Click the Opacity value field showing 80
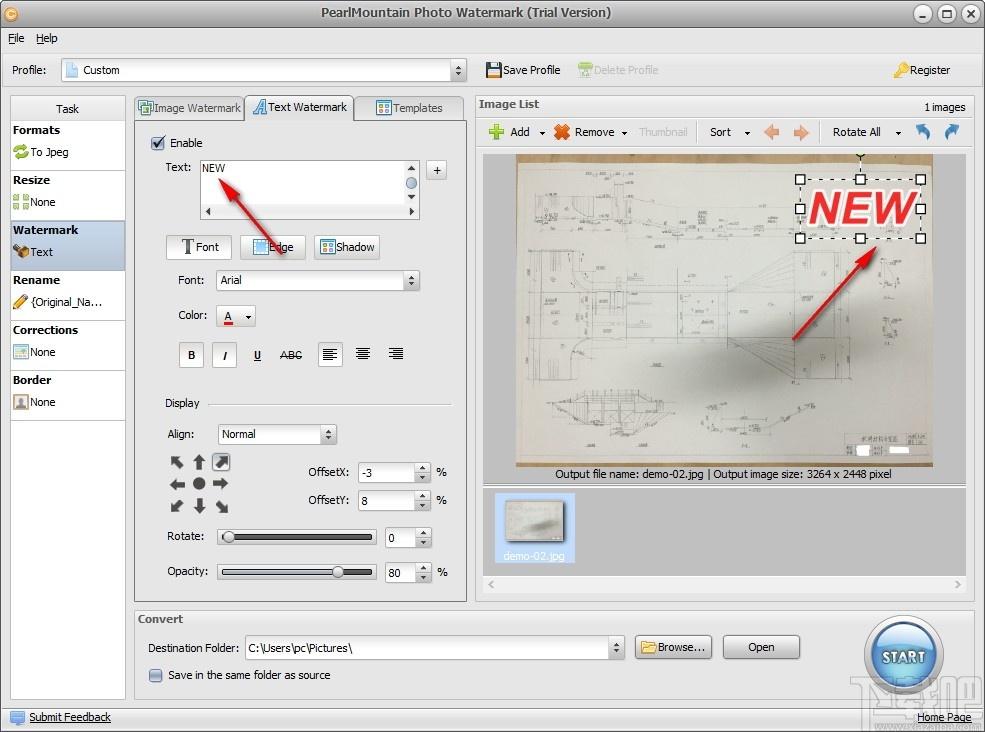Viewport: 985px width, 732px height. (400, 573)
